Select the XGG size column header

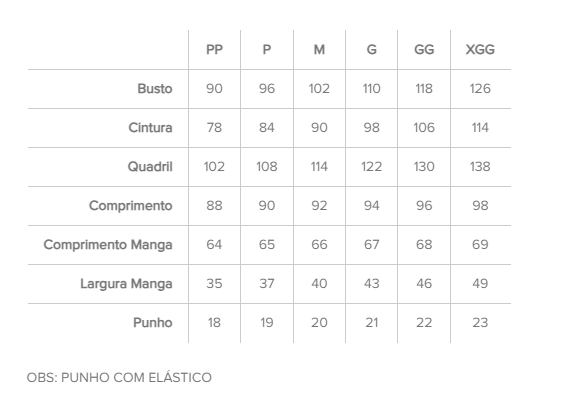point(480,50)
